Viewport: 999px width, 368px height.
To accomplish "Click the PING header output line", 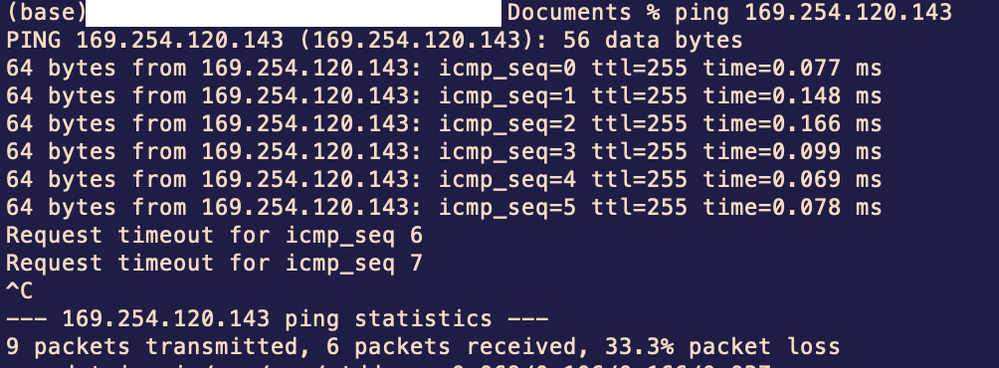I will [x=374, y=41].
